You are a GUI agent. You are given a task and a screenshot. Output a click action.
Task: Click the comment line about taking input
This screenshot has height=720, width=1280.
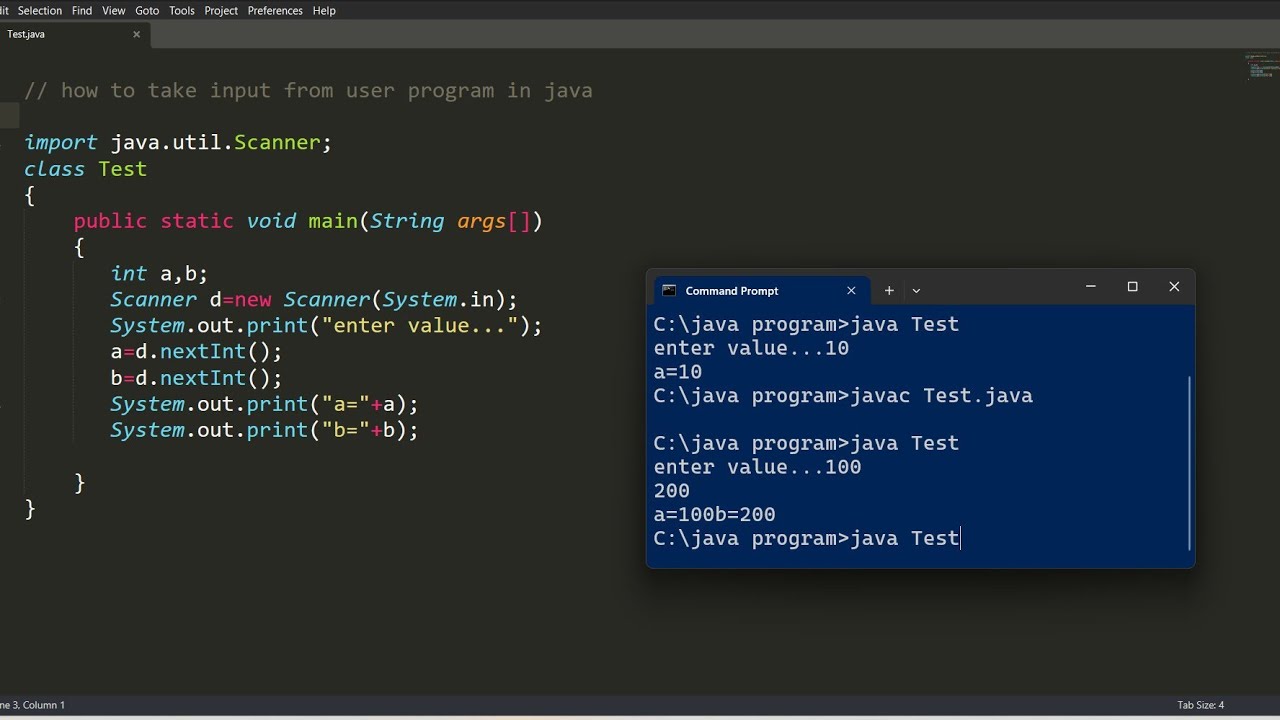[308, 91]
